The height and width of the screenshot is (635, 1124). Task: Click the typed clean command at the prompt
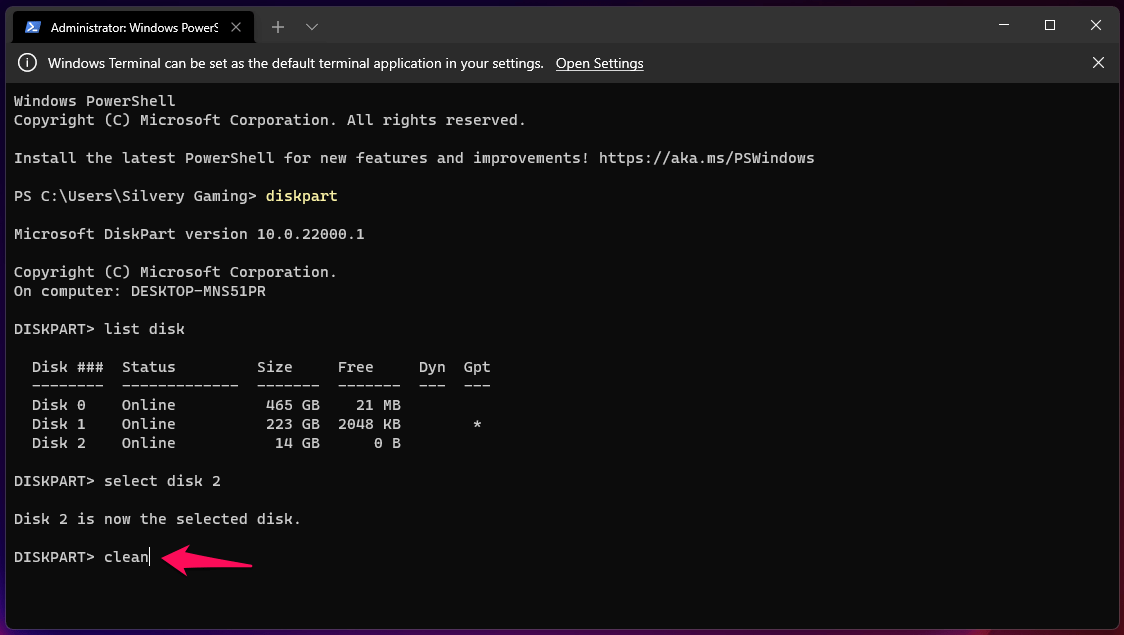[126, 557]
